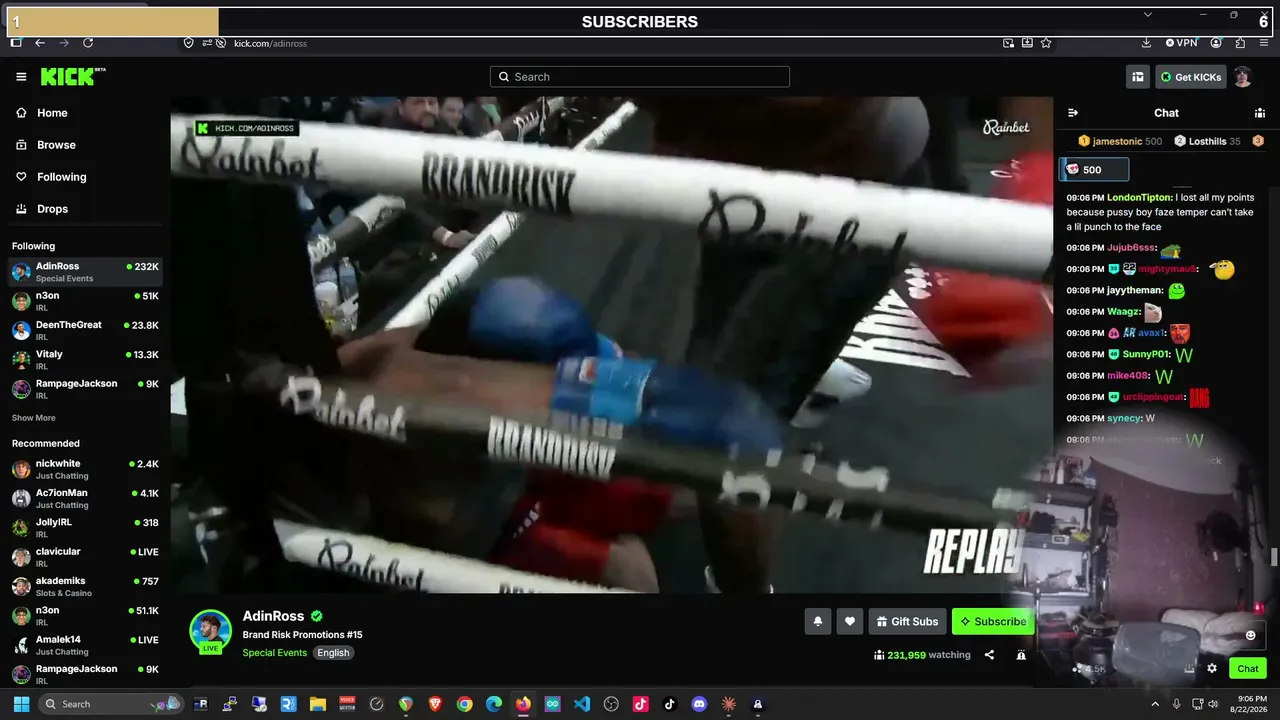Show hidden system tray icons
This screenshot has height=720, width=1280.
coord(1155,704)
